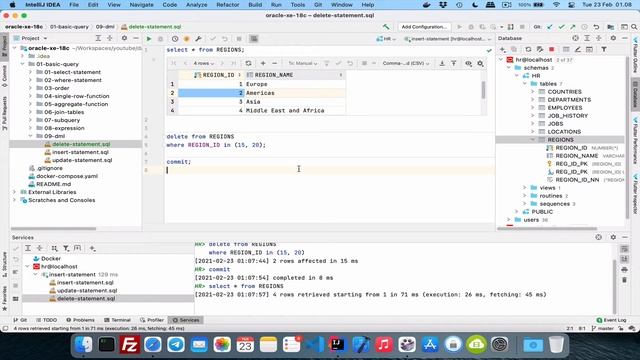This screenshot has height=360, width=640.
Task: Add new data source in Database panel
Action: (x=503, y=49)
